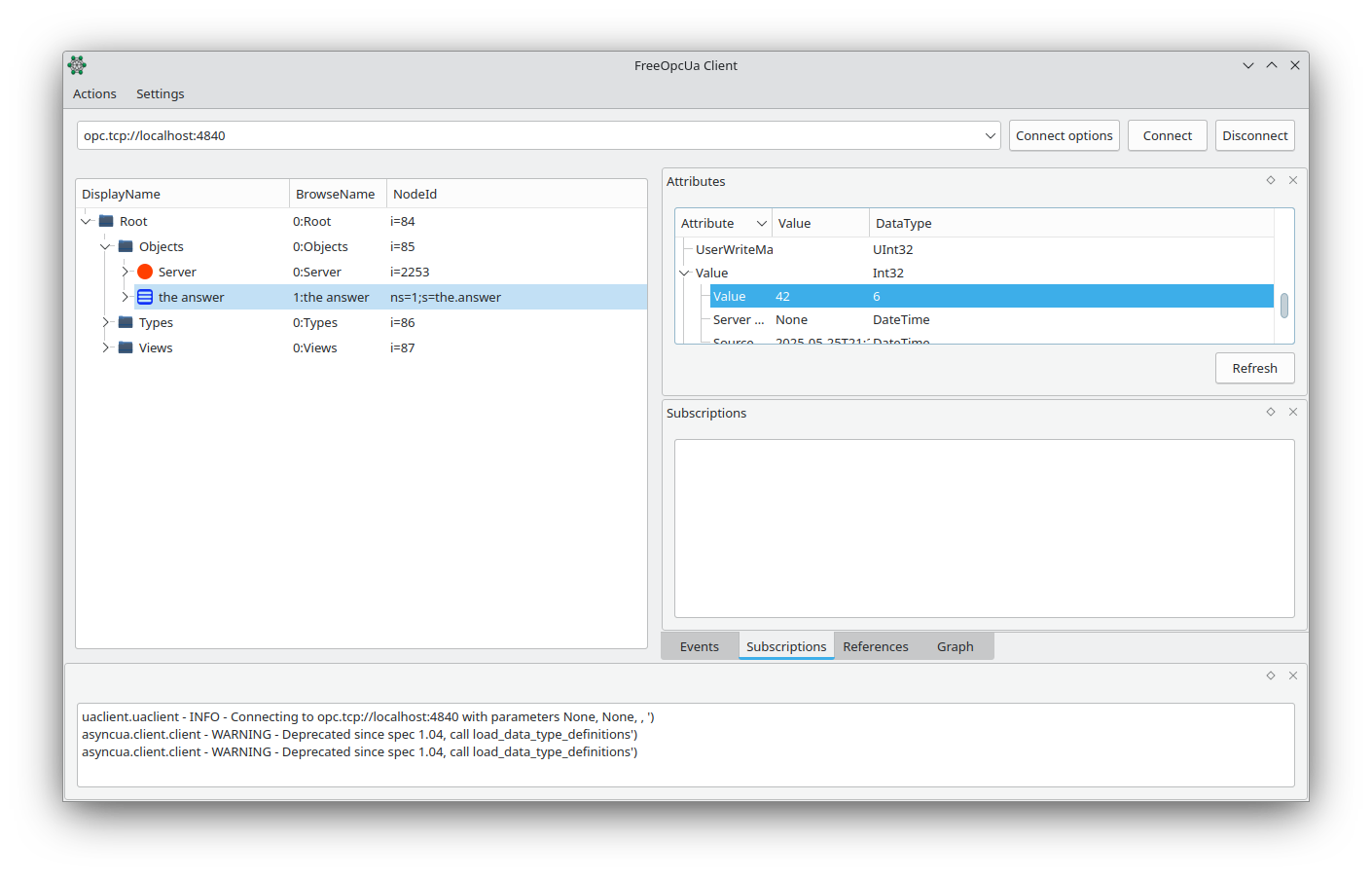Screen dimensions: 1372x876
Task: Click the Root folder icon
Action: point(106,221)
